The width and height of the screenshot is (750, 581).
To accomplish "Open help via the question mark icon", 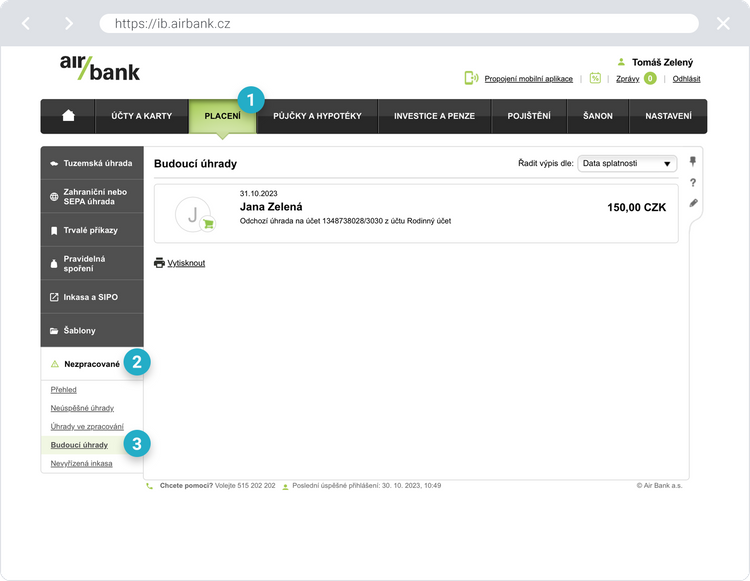I will point(693,182).
